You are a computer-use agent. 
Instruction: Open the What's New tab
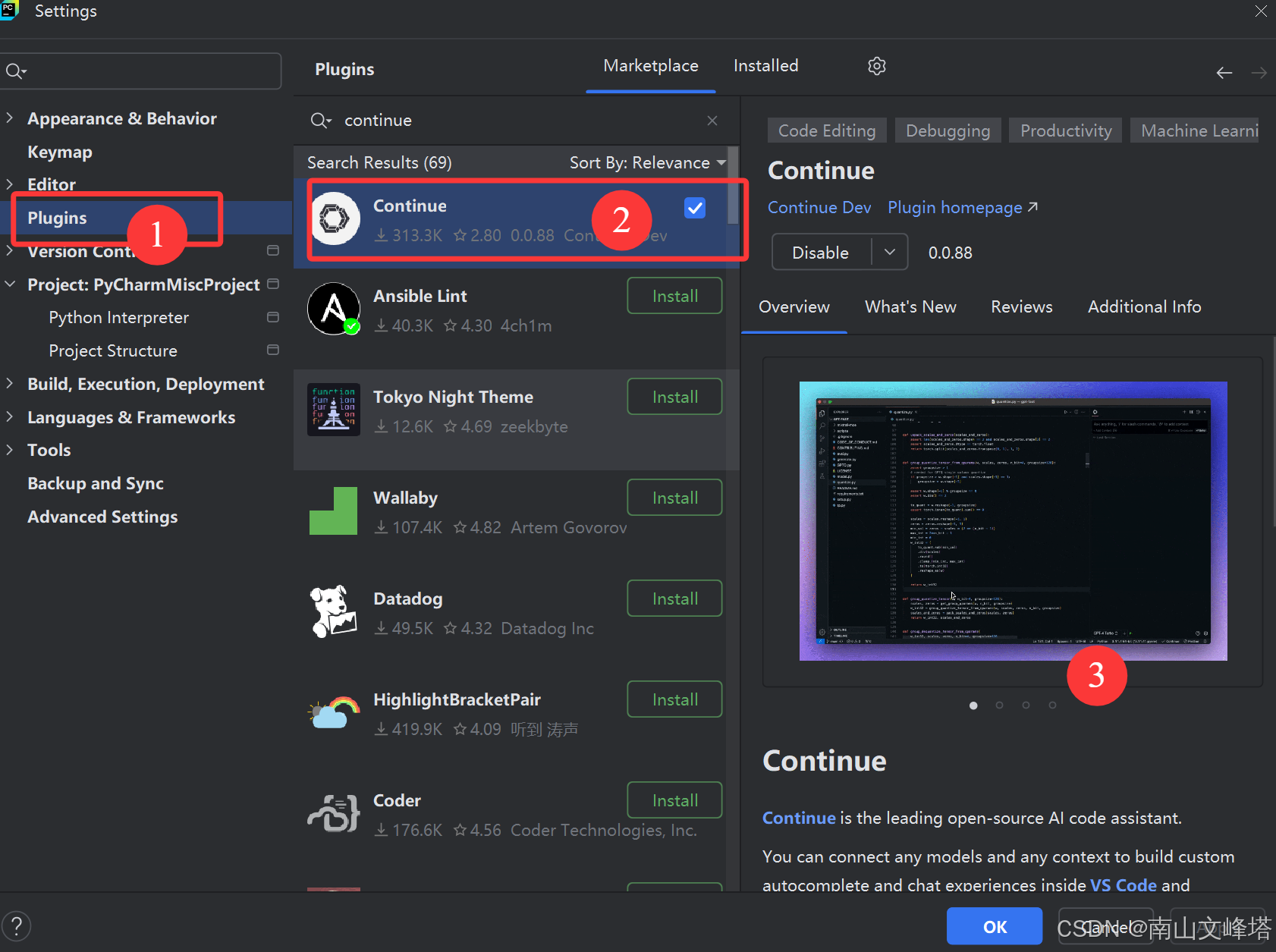910,307
